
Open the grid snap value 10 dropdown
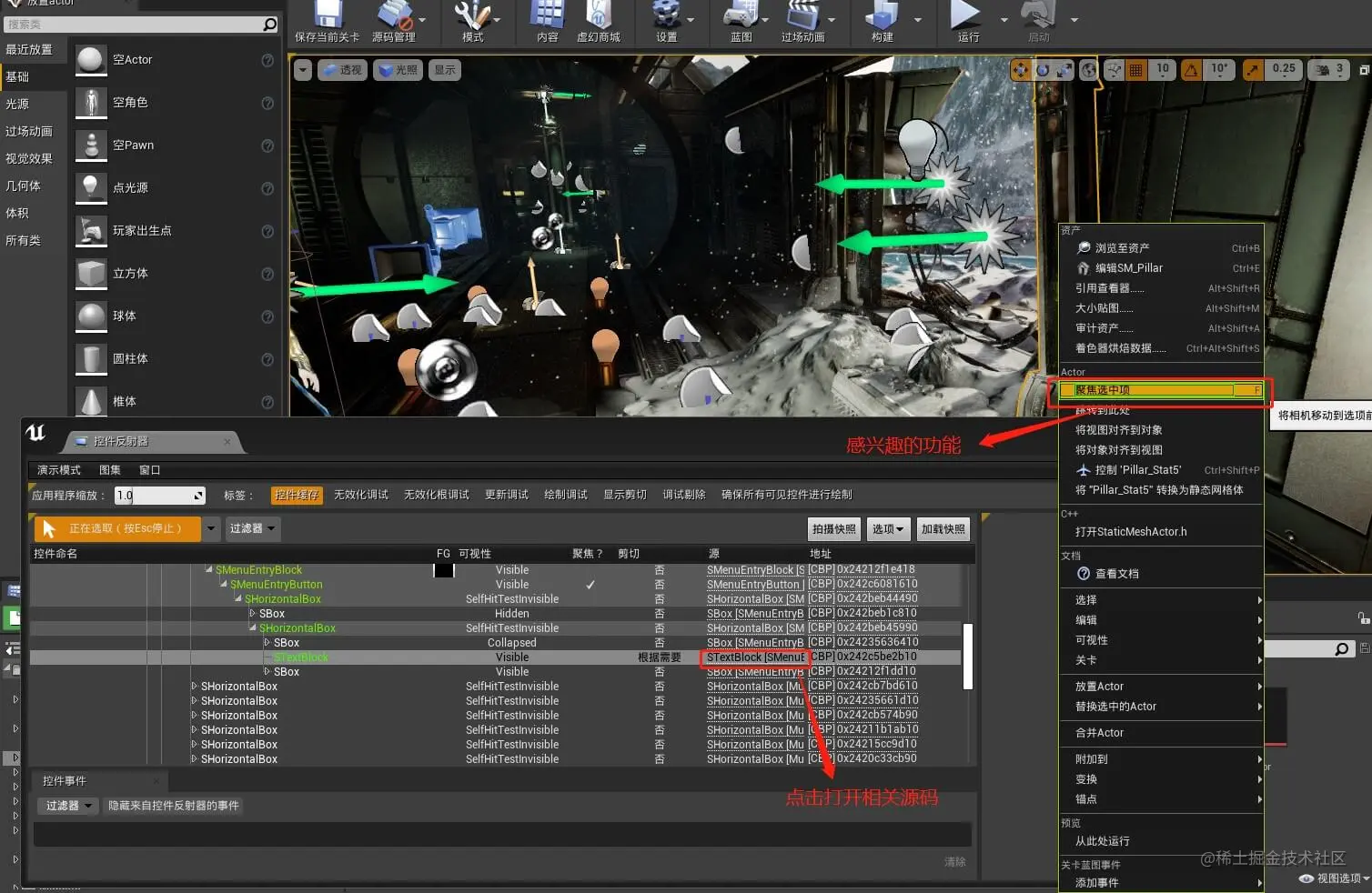click(1163, 70)
